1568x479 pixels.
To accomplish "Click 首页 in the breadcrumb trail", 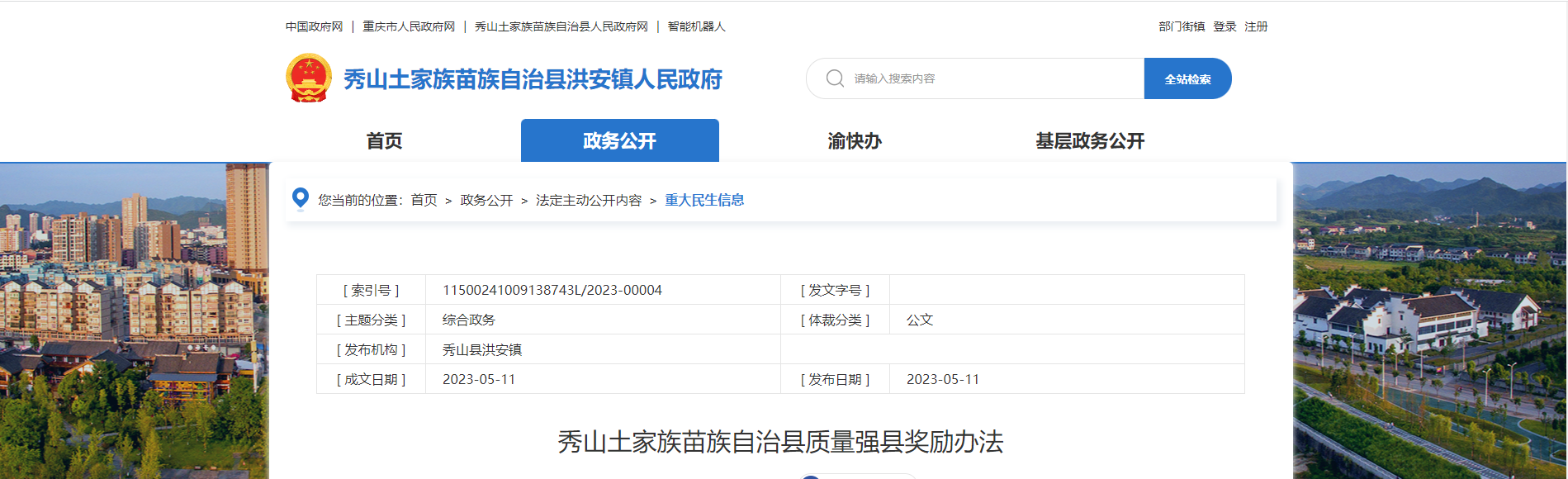I will (x=424, y=200).
